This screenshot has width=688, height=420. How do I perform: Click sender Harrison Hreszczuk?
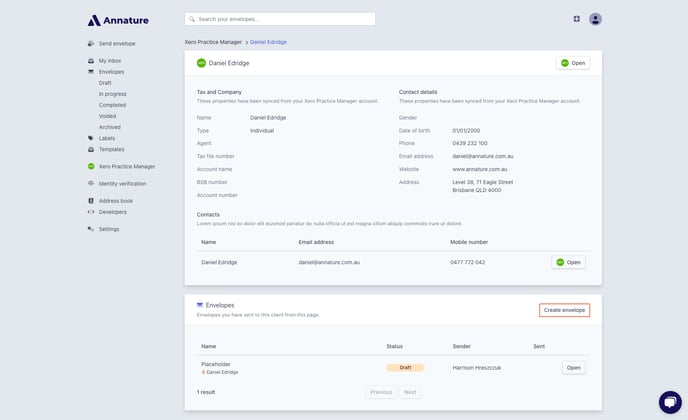pos(477,367)
